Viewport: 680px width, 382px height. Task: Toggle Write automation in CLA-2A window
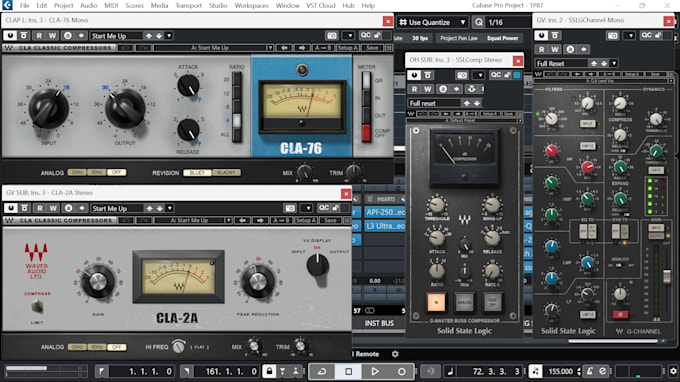click(x=52, y=208)
